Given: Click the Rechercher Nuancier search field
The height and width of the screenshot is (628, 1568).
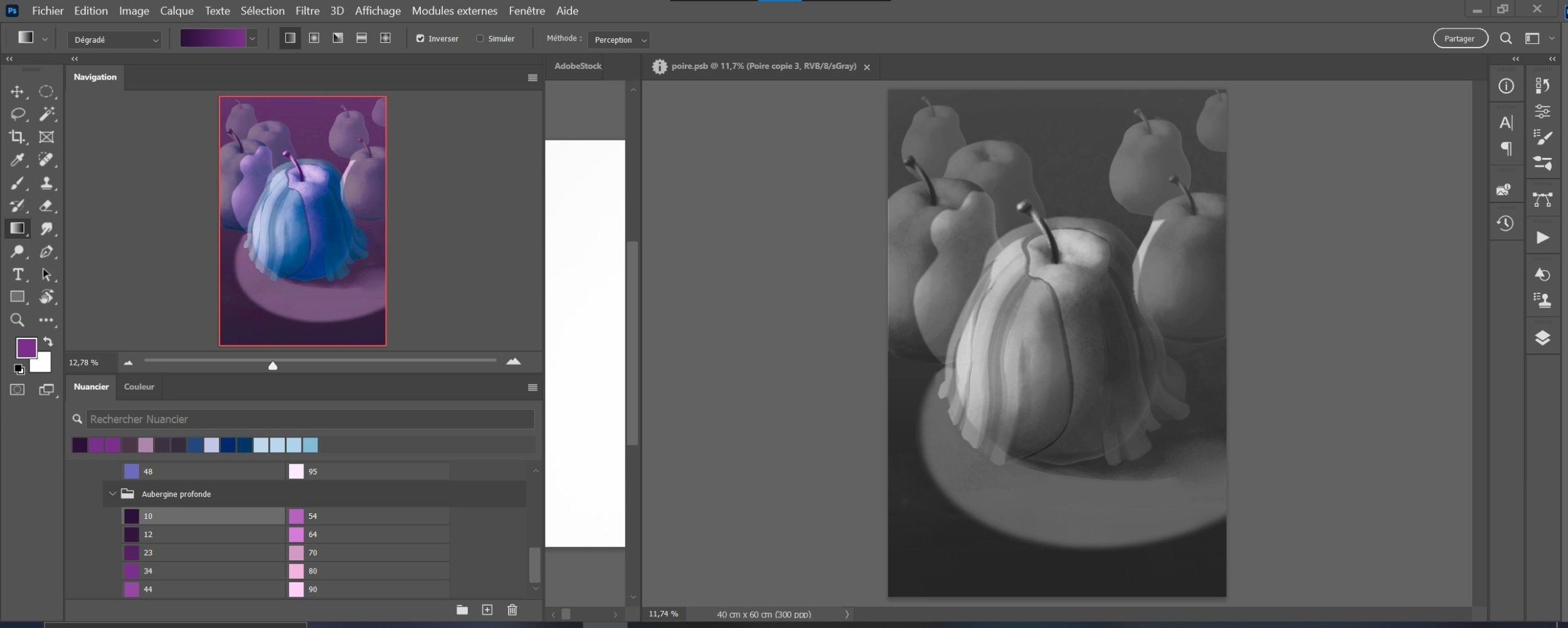Looking at the screenshot, I should [x=310, y=419].
